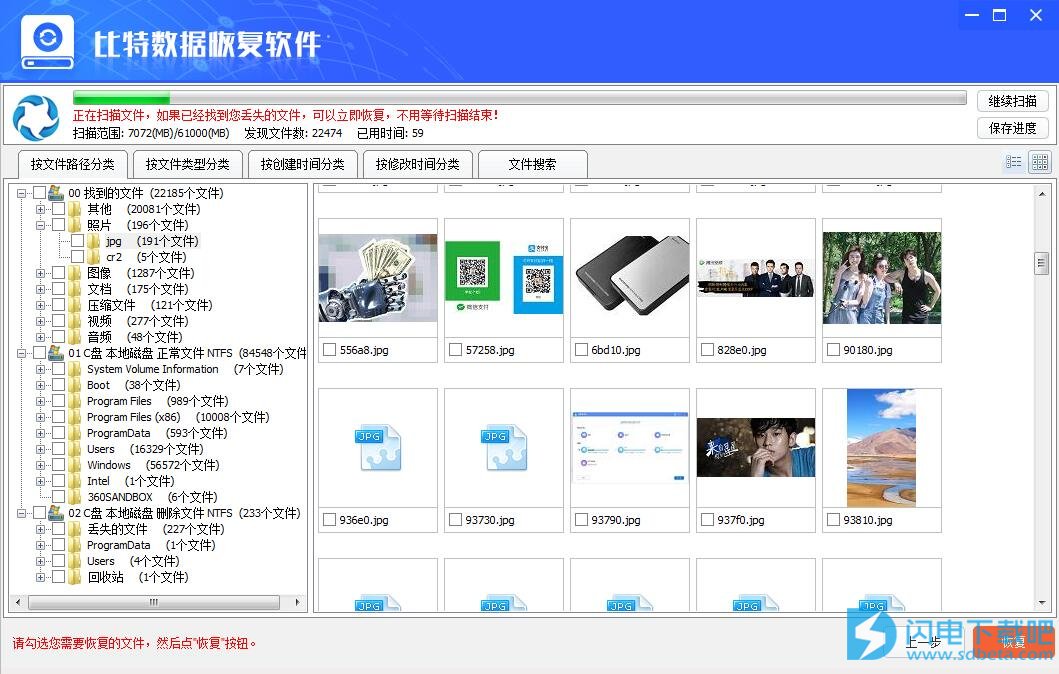Expand the 视频 folder node
The width and height of the screenshot is (1059, 674).
[41, 321]
